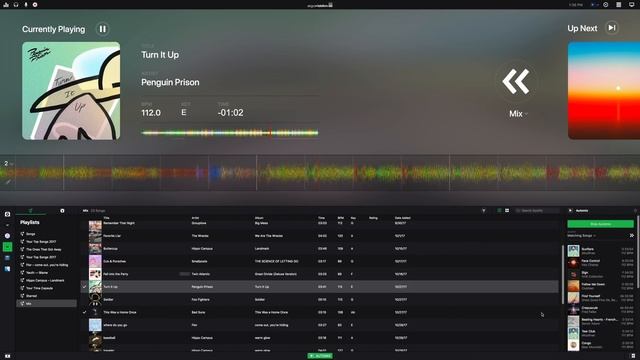Select Follow Me Down in Automix queue
Image resolution: width=640 pixels, height=360 pixels.
pos(601,286)
